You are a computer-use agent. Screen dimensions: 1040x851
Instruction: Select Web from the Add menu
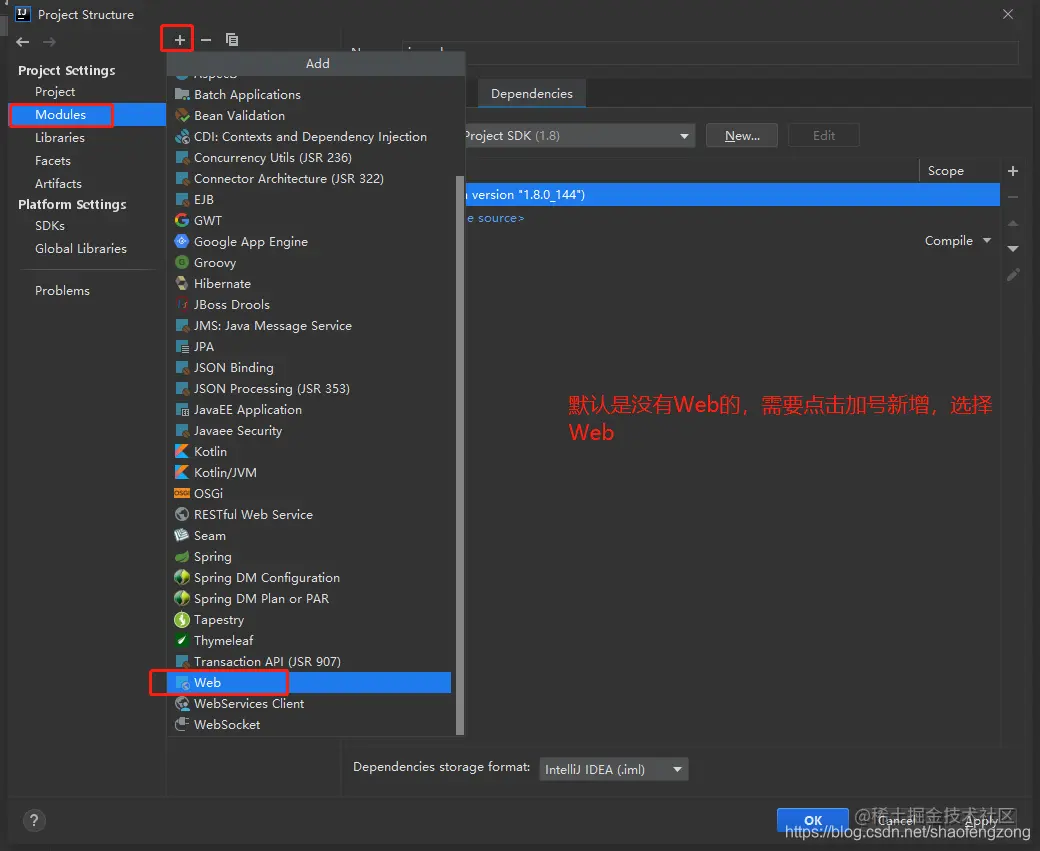pos(309,683)
